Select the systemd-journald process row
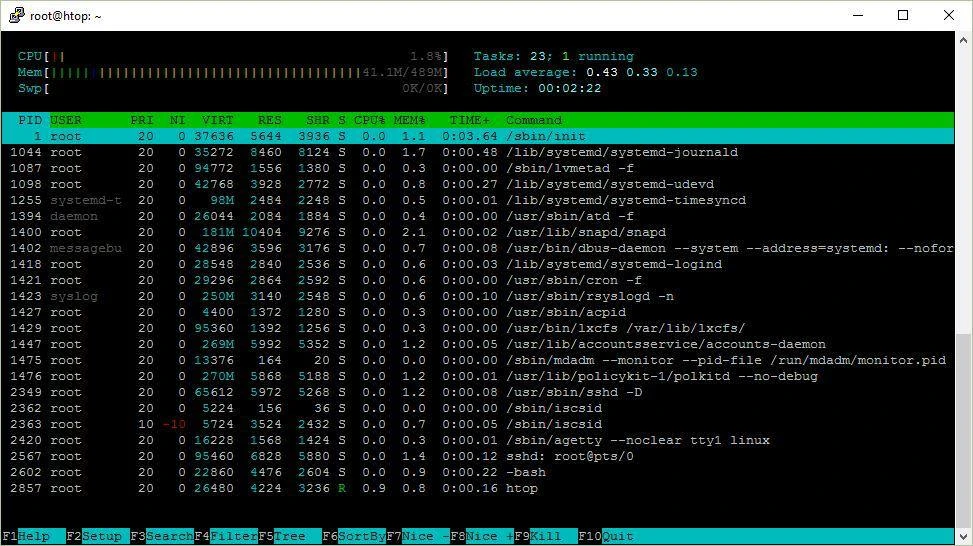The height and width of the screenshot is (546, 973). click(x=478, y=153)
